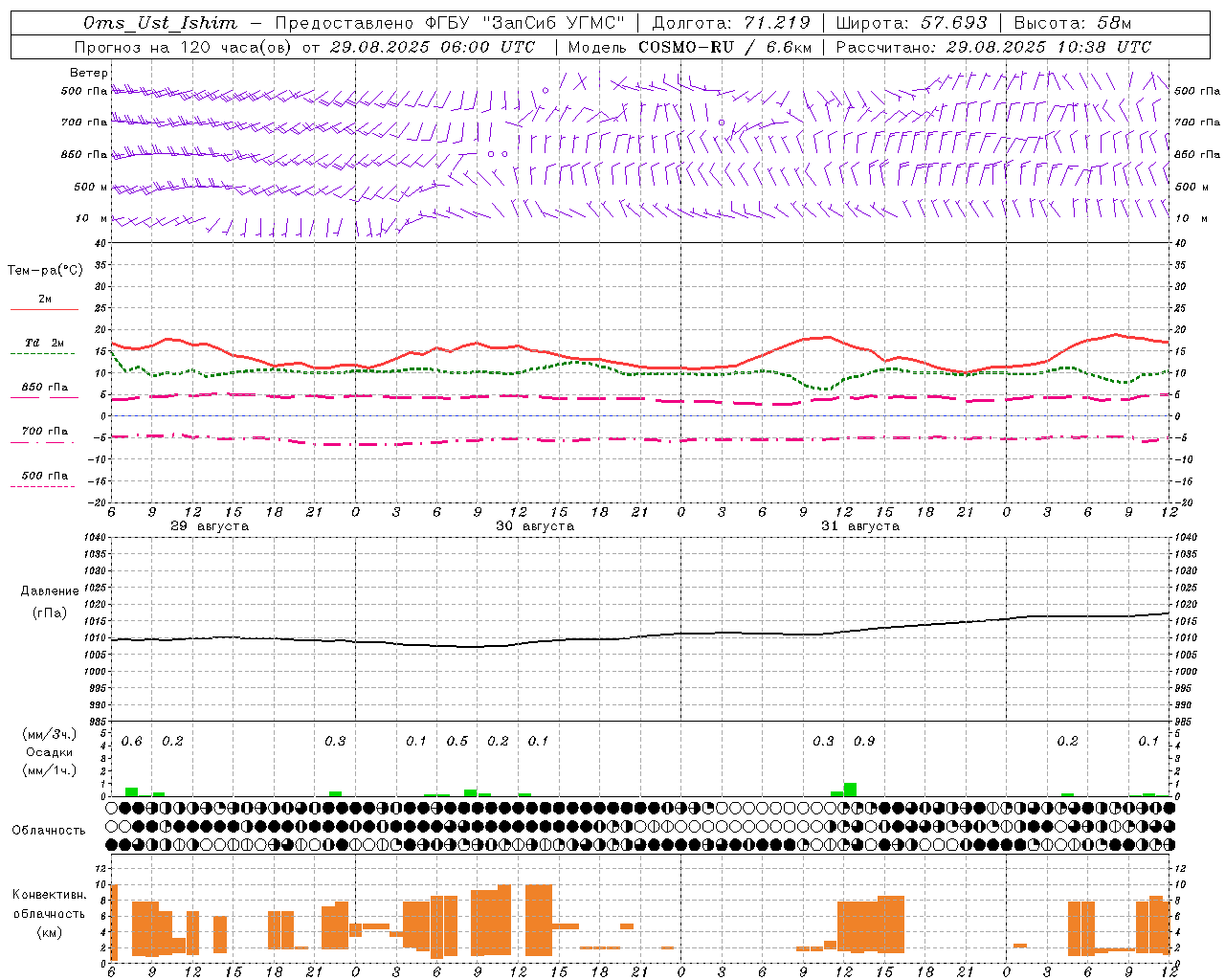Image resolution: width=1225 pixels, height=980 pixels.
Task: Click the left 500 м wind level label
Action: [x=91, y=187]
